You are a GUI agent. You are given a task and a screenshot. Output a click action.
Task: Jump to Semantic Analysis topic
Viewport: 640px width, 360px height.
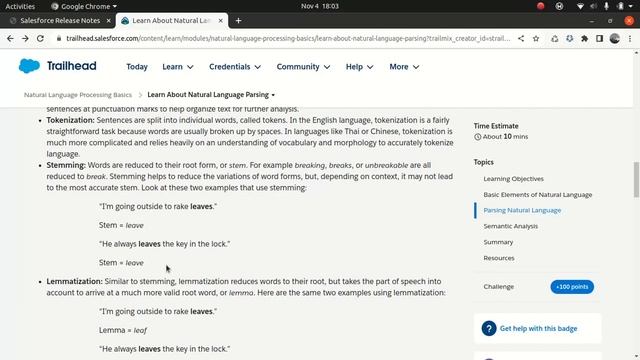point(511,226)
